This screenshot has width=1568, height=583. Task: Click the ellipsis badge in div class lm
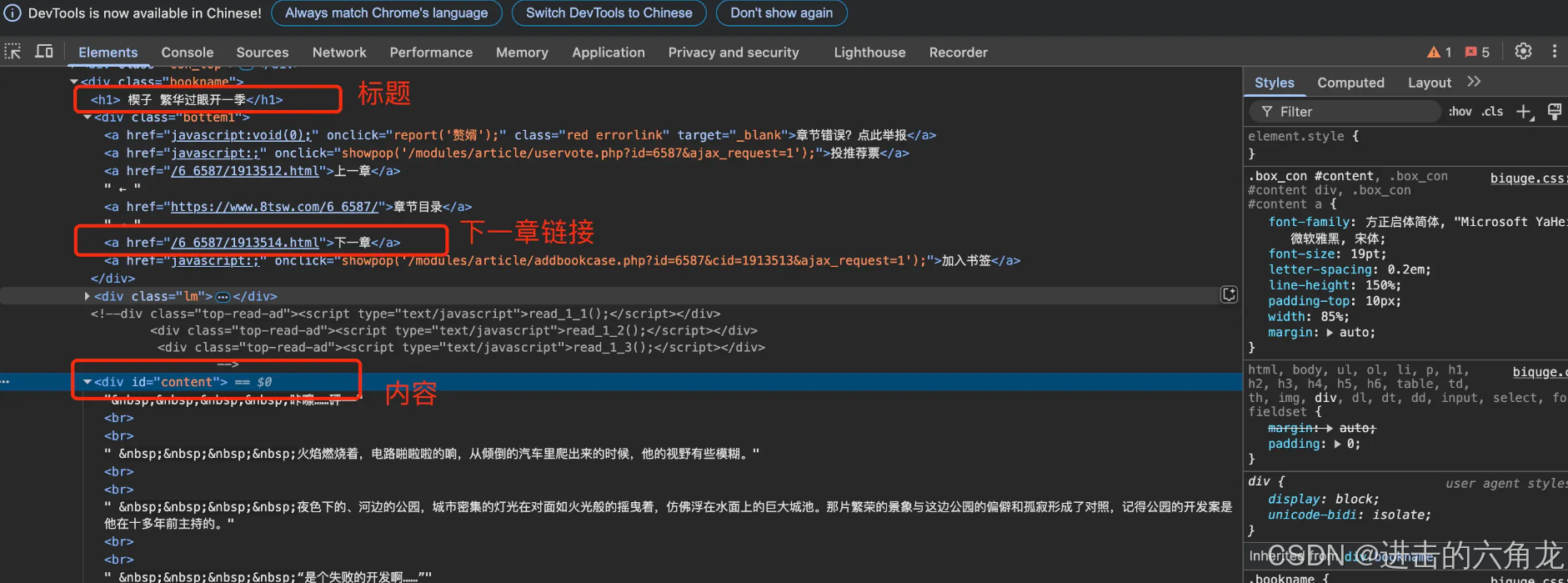coord(223,297)
